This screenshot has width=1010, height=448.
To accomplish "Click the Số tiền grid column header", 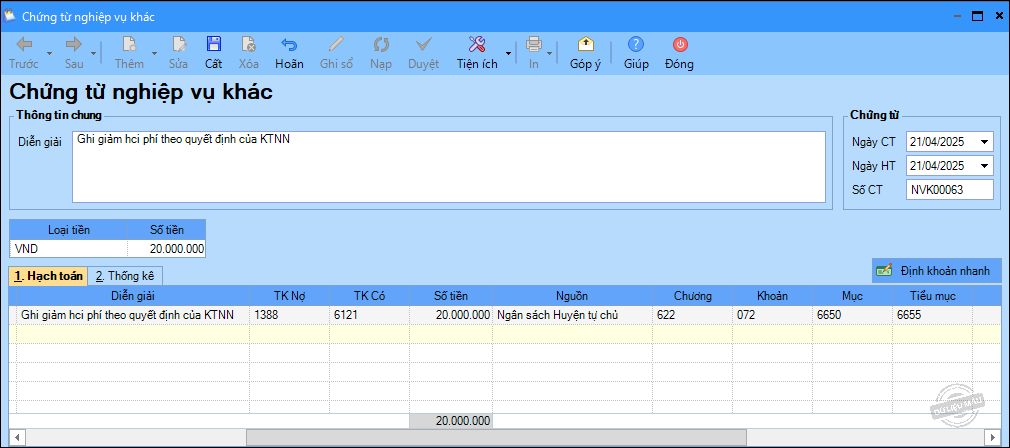I will (x=451, y=296).
